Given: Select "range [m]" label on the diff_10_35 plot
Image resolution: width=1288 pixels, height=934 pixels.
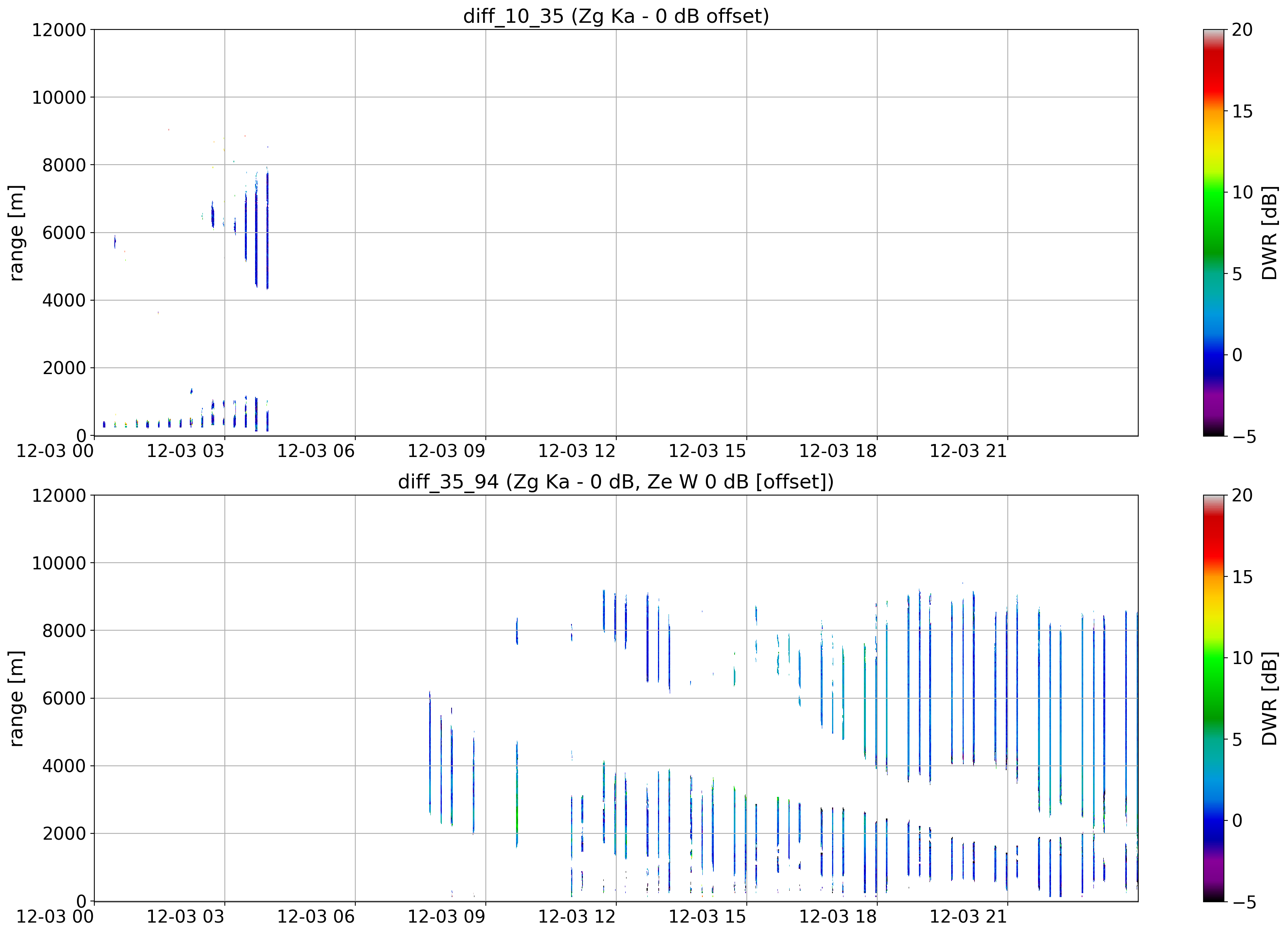Looking at the screenshot, I should pyautogui.click(x=17, y=233).
